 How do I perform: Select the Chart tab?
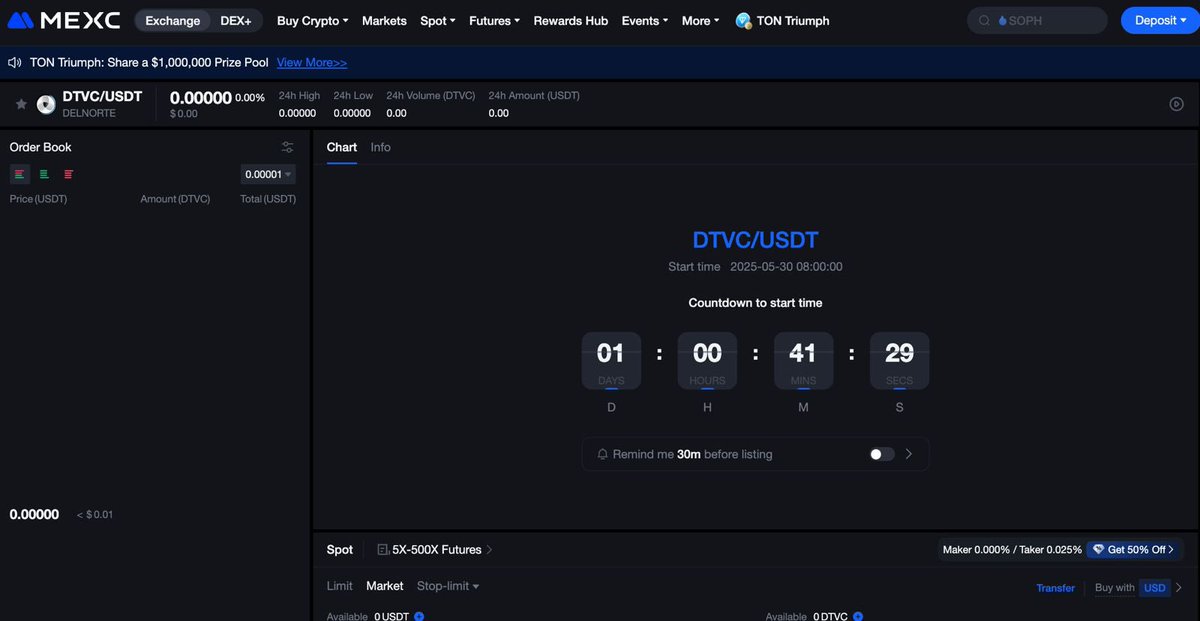pos(342,147)
